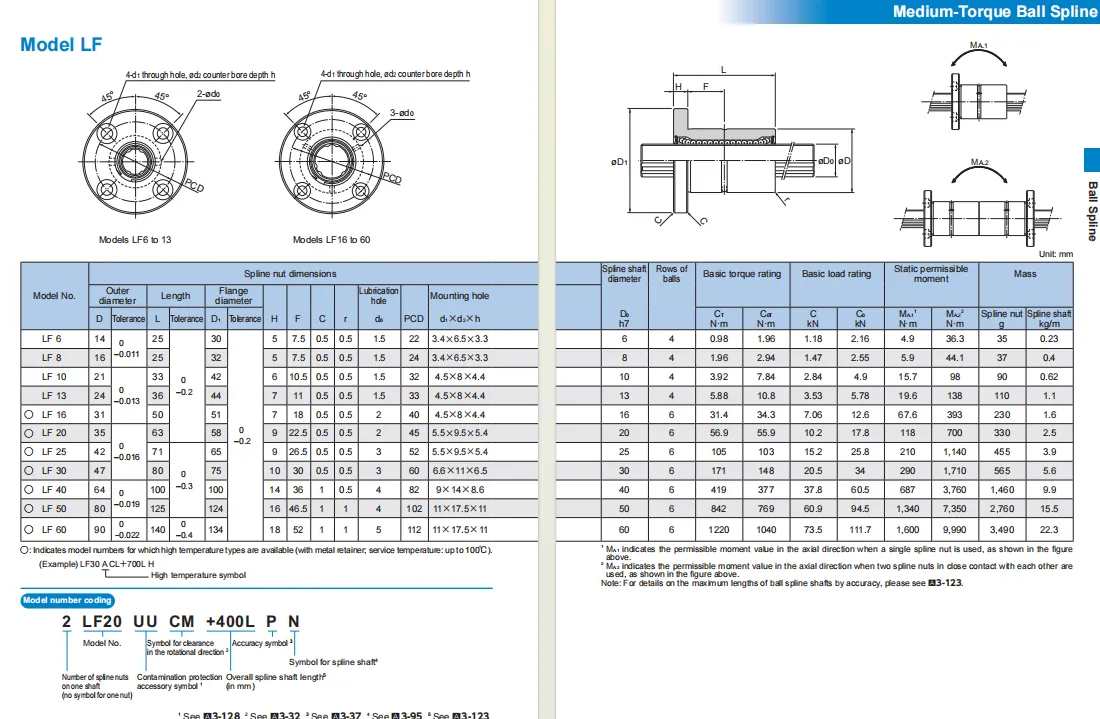Open the '3-123' reference in the Note line
Screen dimensions: 1100x719
(x=945, y=583)
